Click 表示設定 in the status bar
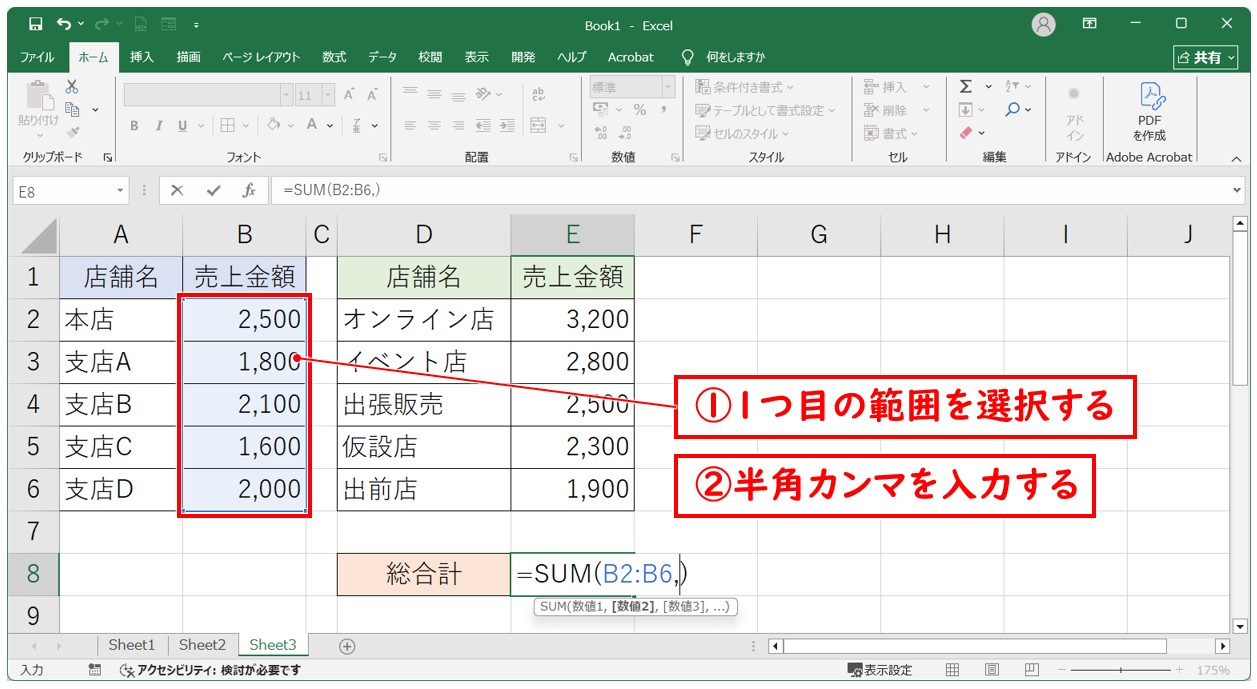Screen dimensions: 1257x689 coord(880,670)
